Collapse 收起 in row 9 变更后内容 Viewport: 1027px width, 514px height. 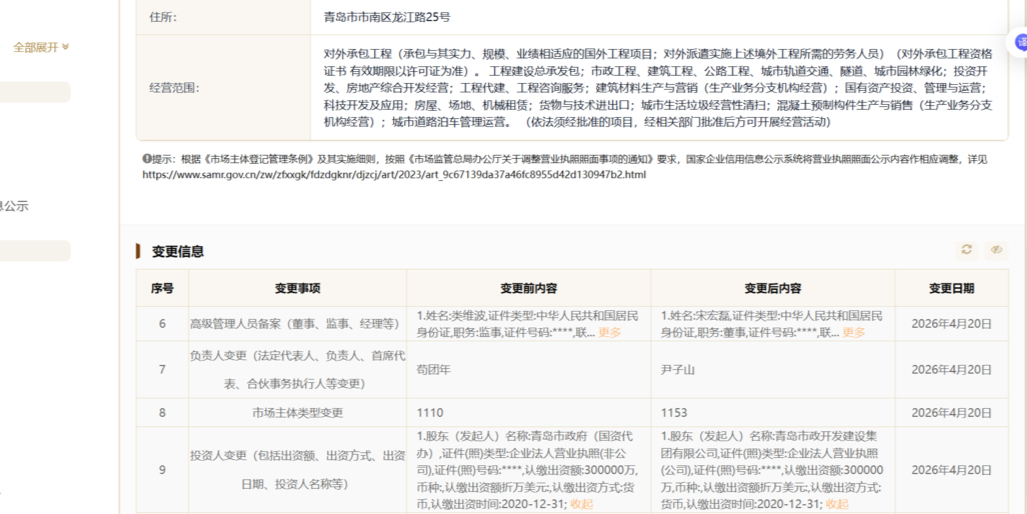[837, 504]
